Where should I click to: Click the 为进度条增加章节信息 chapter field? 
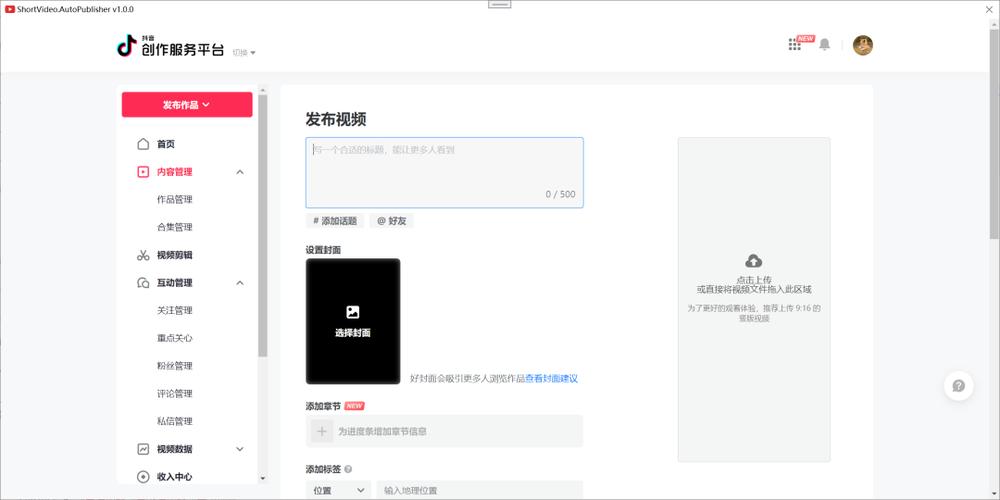click(x=445, y=431)
